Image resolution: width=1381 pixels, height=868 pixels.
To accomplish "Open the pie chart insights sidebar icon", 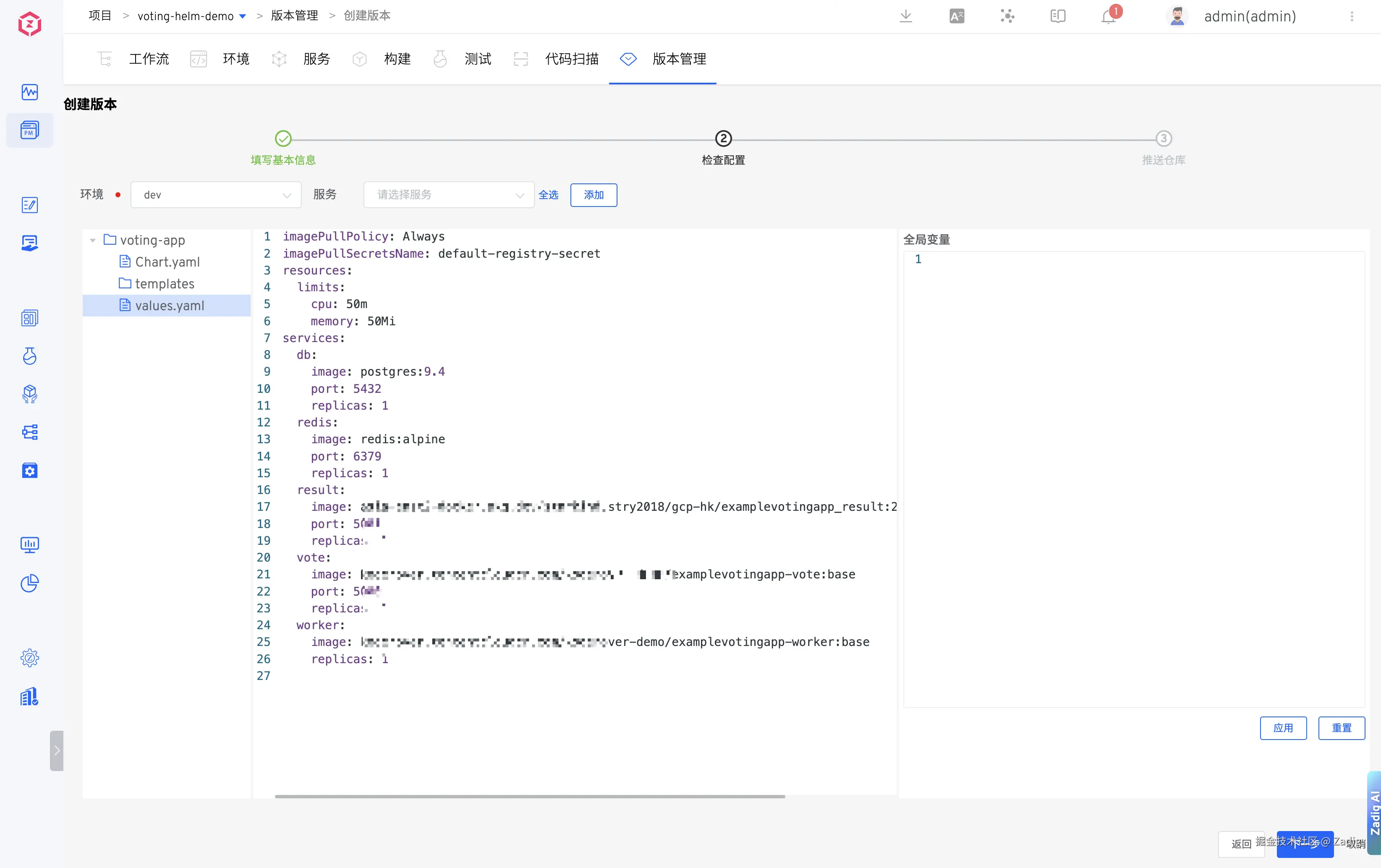I will [x=29, y=583].
